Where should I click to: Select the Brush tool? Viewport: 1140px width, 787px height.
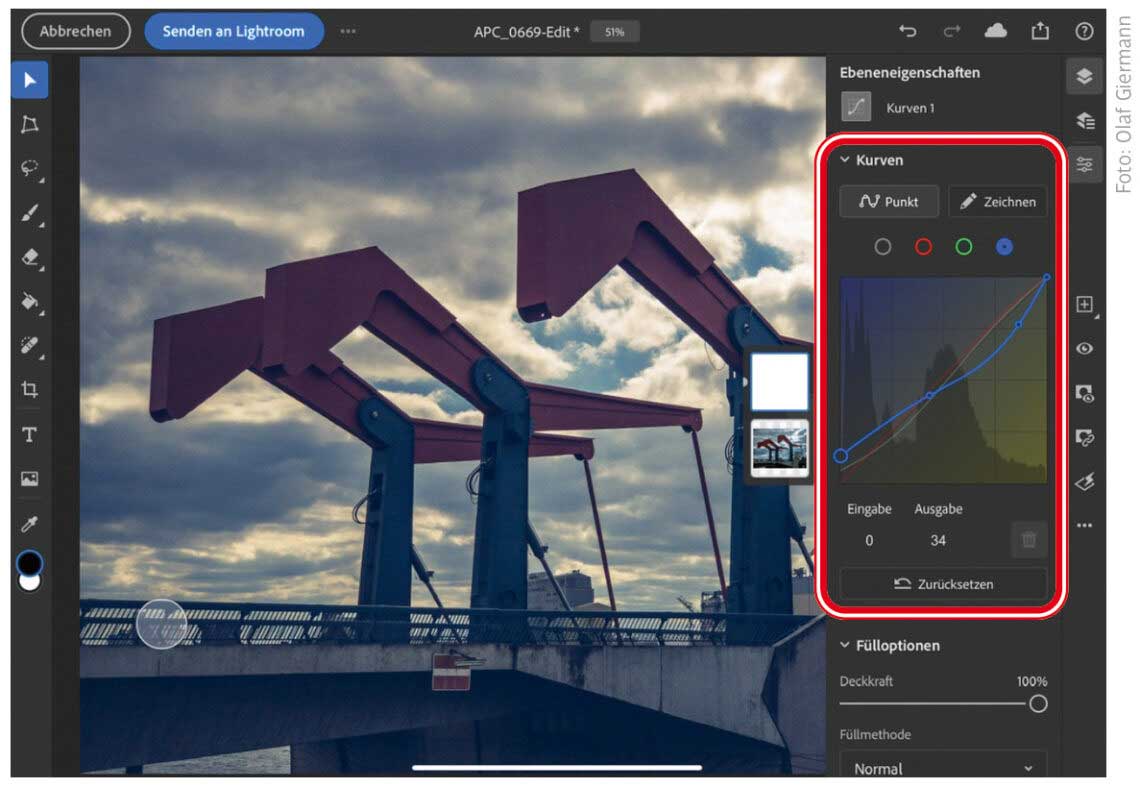29,213
